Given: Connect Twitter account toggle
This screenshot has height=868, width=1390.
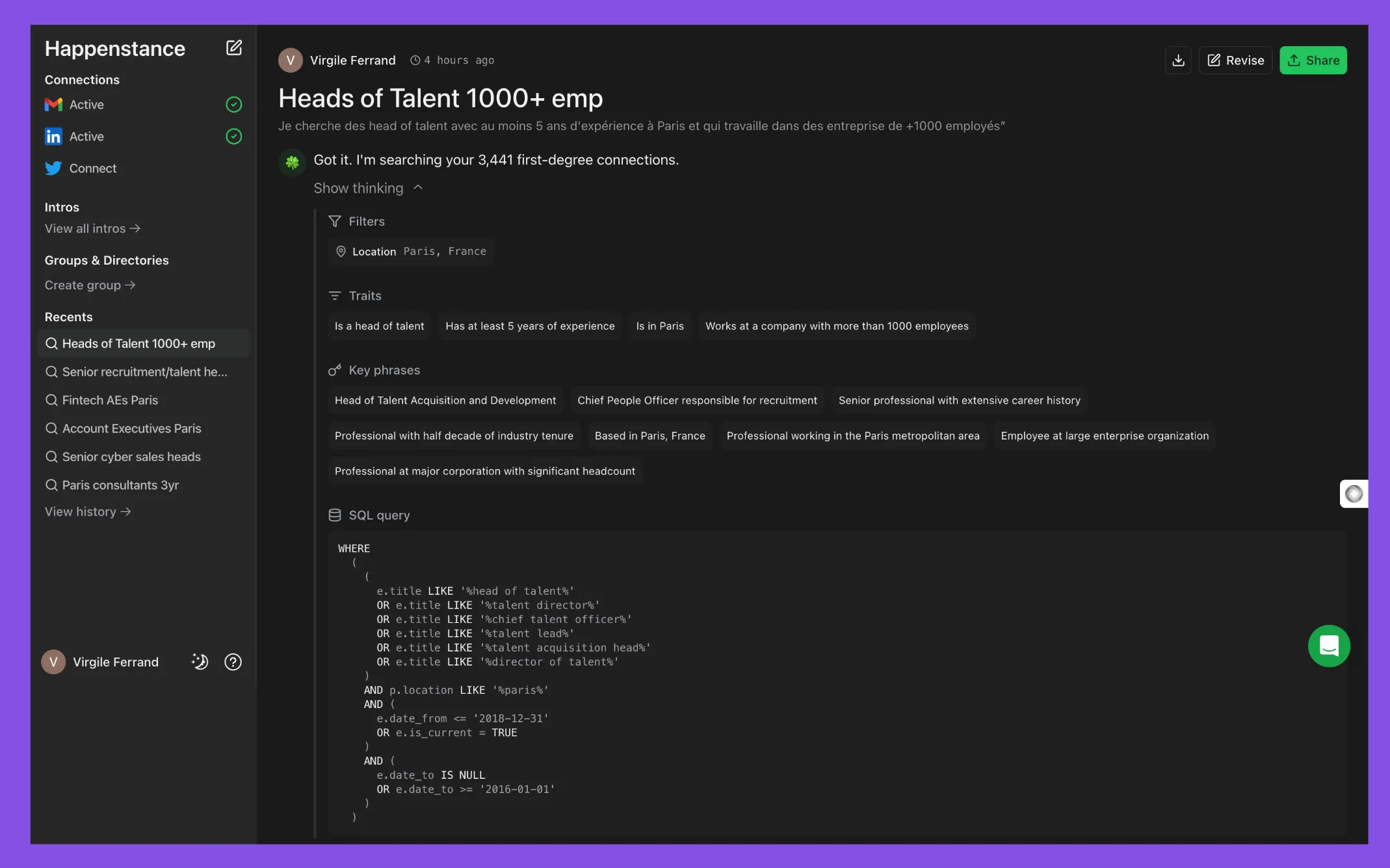Looking at the screenshot, I should tap(92, 168).
